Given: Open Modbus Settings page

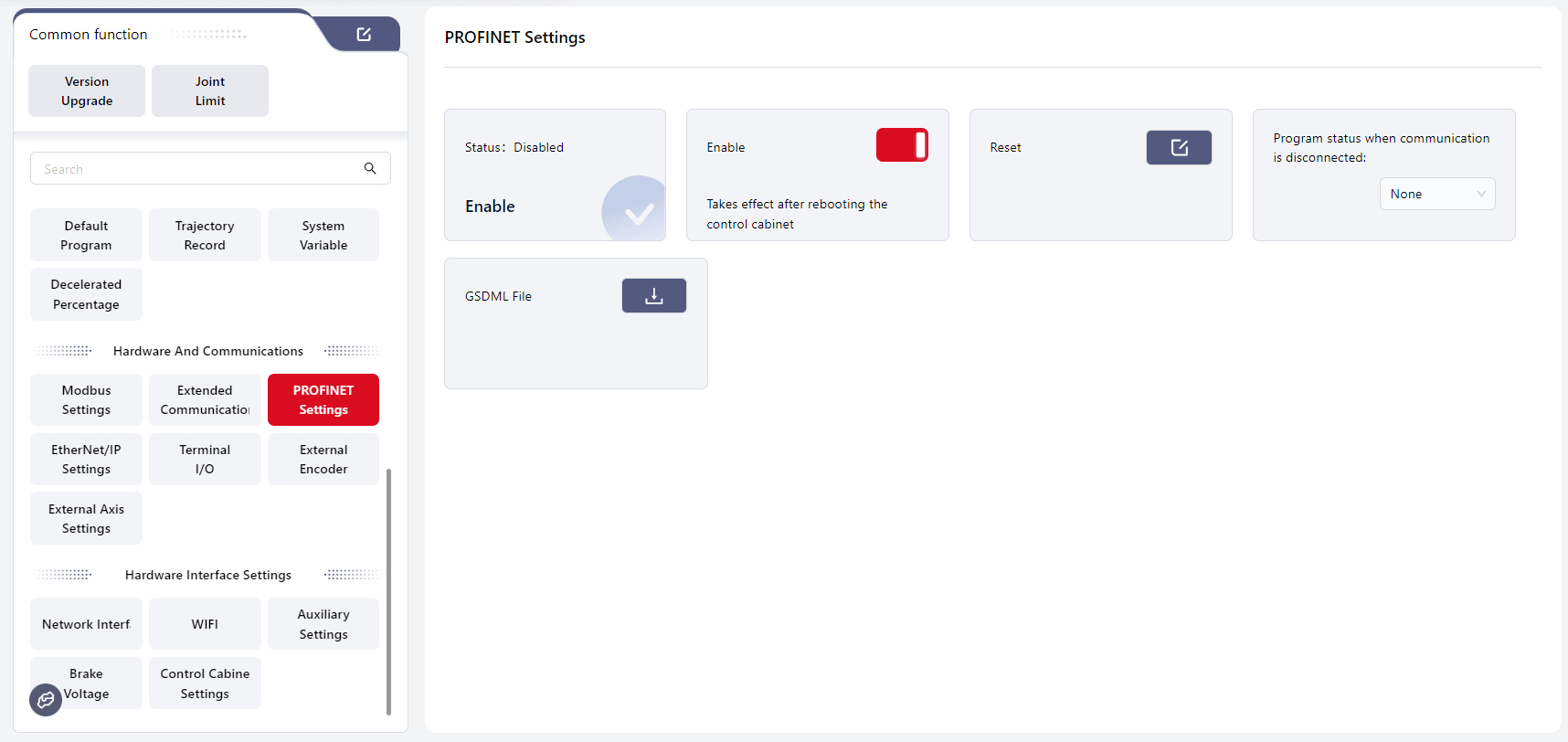Looking at the screenshot, I should click(x=87, y=400).
